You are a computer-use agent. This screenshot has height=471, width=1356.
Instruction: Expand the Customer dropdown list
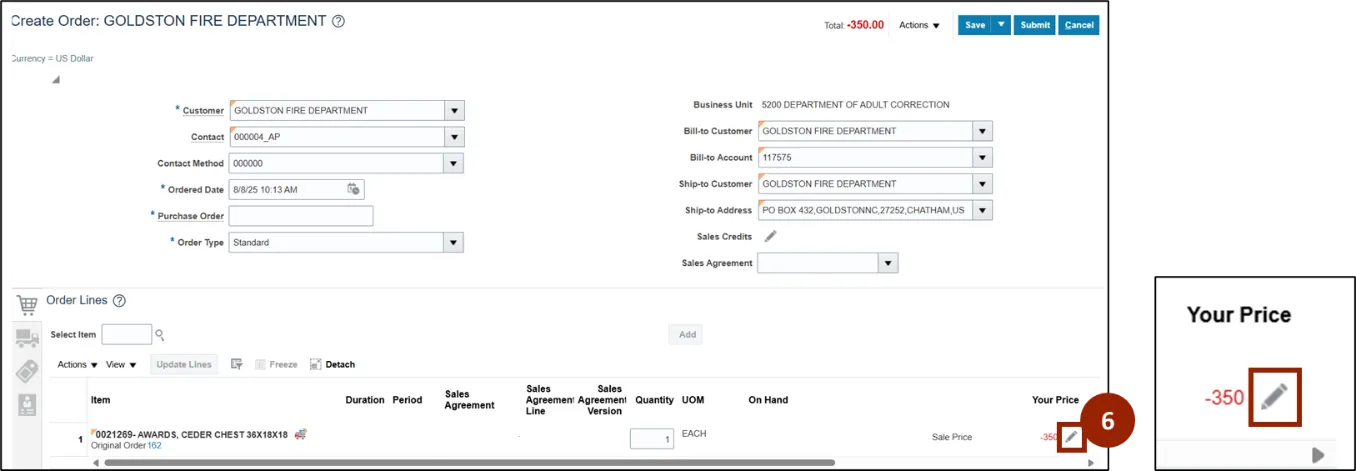[x=454, y=111]
